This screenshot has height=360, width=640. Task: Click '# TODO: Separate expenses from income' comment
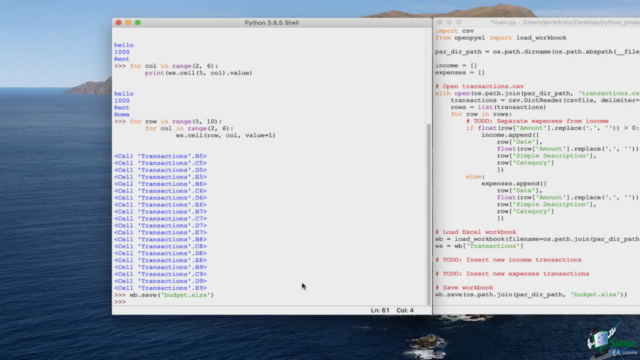[x=537, y=121]
